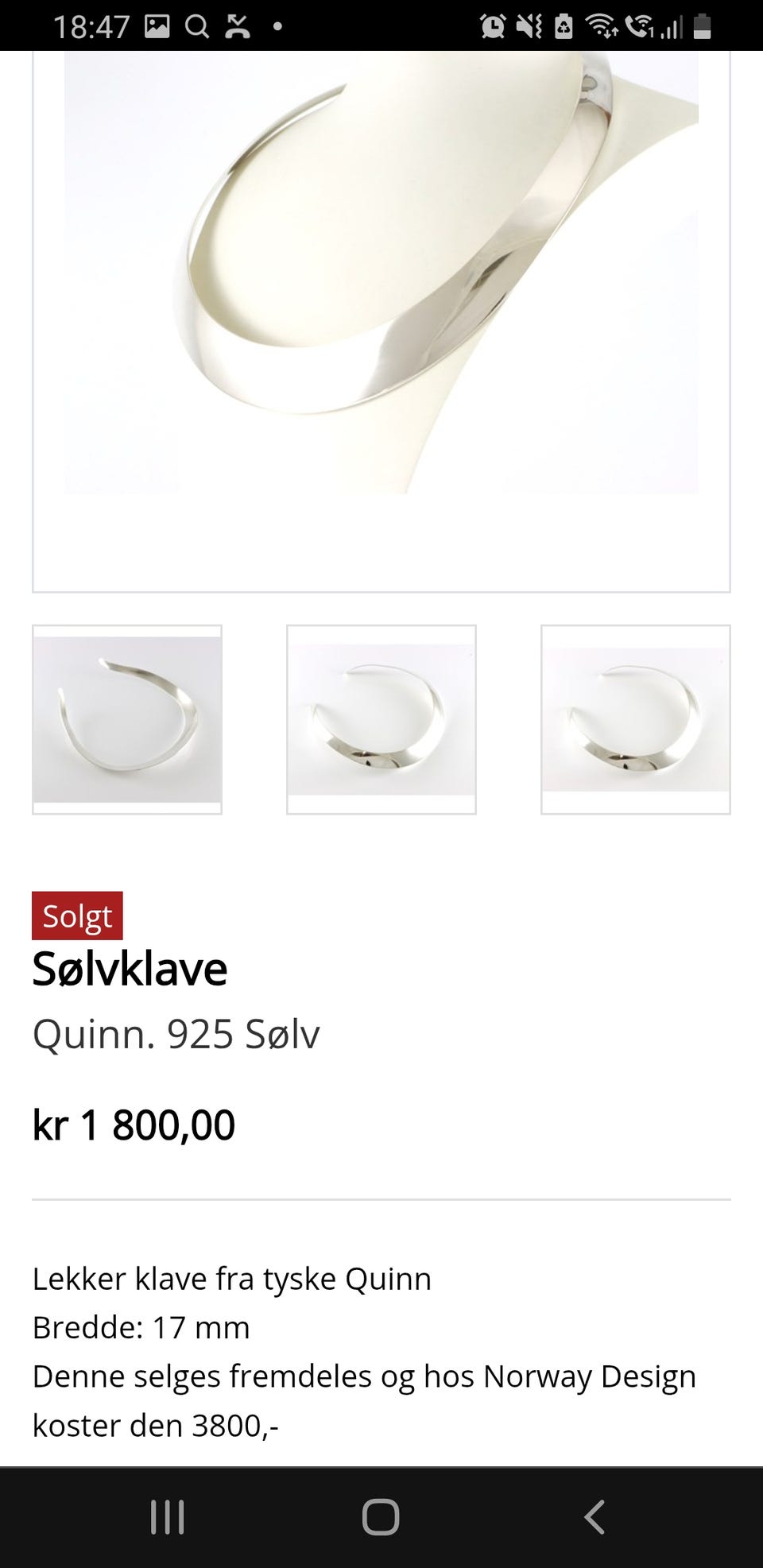Tap the missed call notification icon
The image size is (763, 1568).
coord(238,26)
